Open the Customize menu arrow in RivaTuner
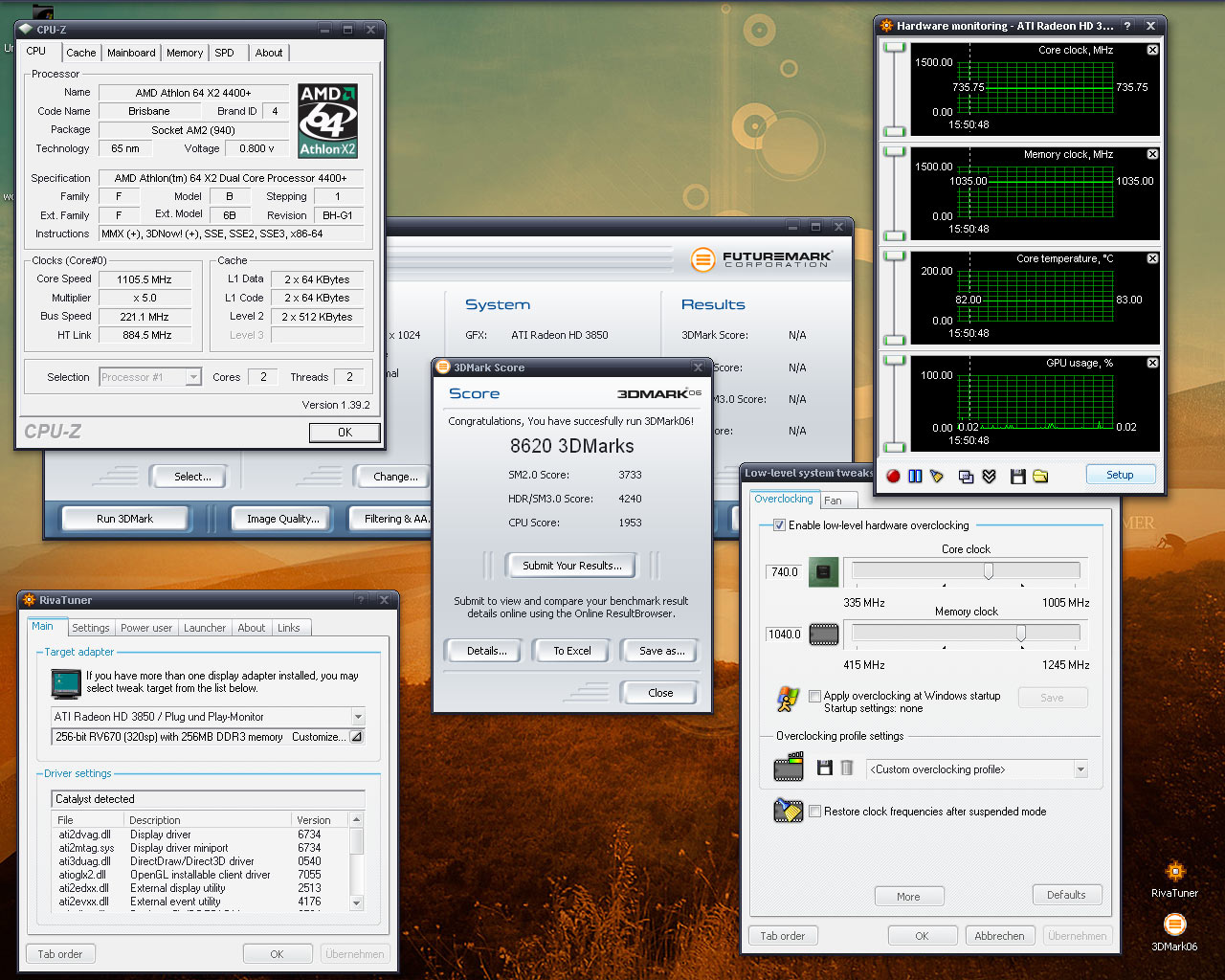Image resolution: width=1225 pixels, height=980 pixels. coord(356,737)
